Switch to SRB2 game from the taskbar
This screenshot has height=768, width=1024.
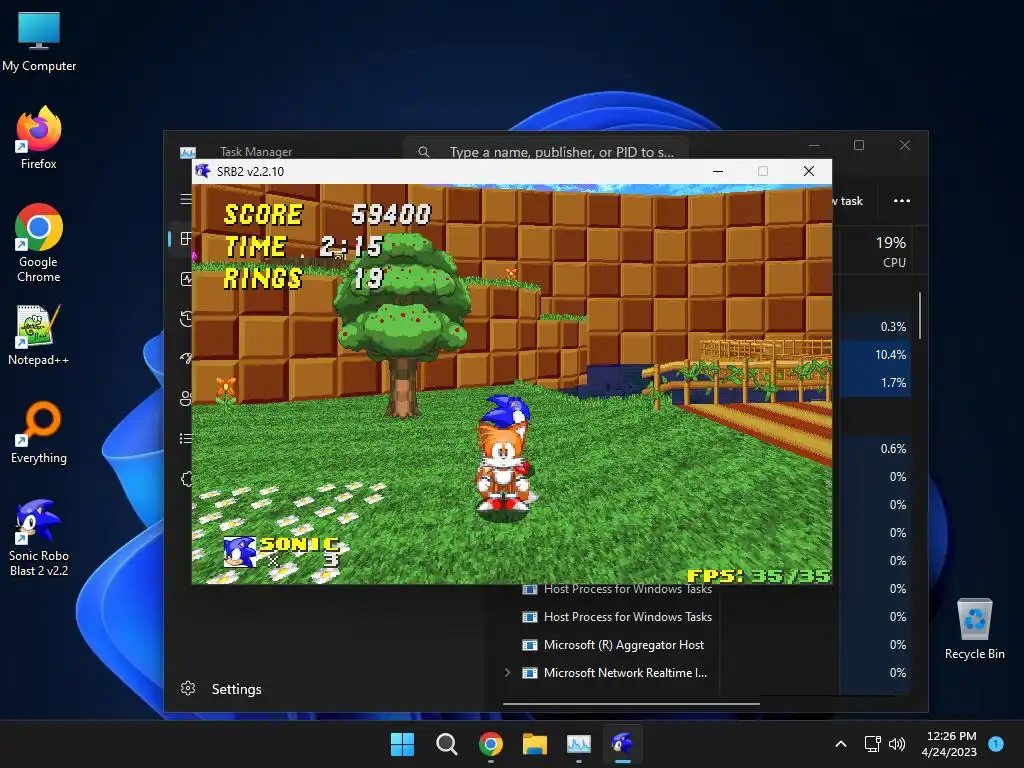click(622, 744)
